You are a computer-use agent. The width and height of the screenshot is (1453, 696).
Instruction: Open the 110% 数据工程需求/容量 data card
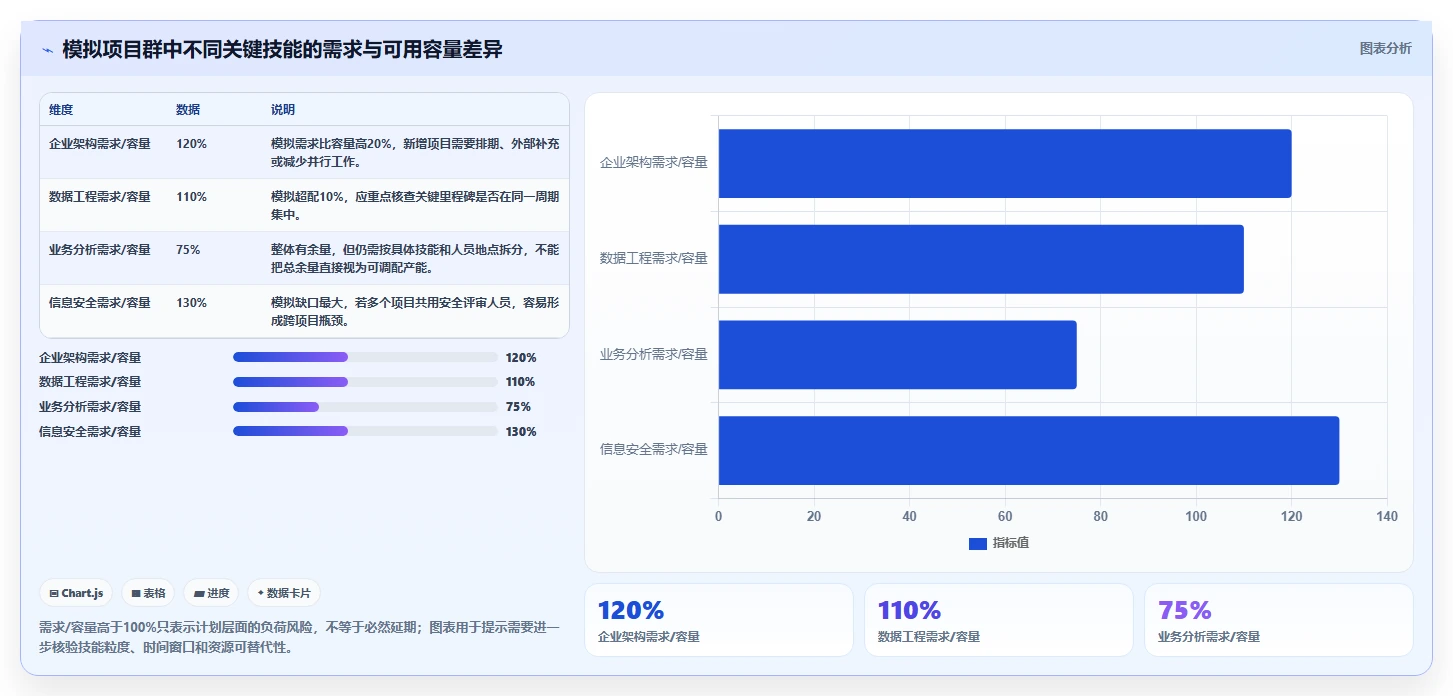[x=999, y=620]
